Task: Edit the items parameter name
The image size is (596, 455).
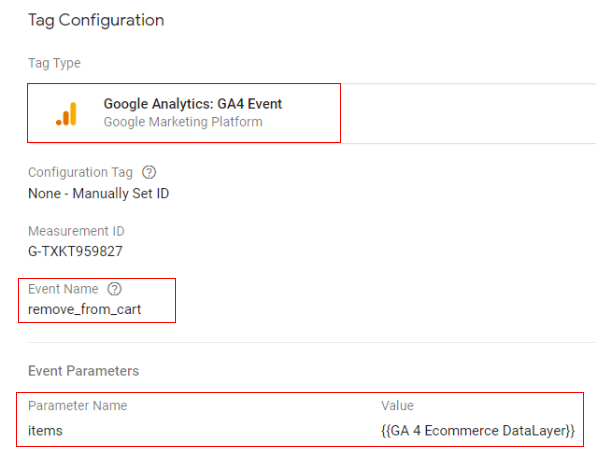Action: 45,431
